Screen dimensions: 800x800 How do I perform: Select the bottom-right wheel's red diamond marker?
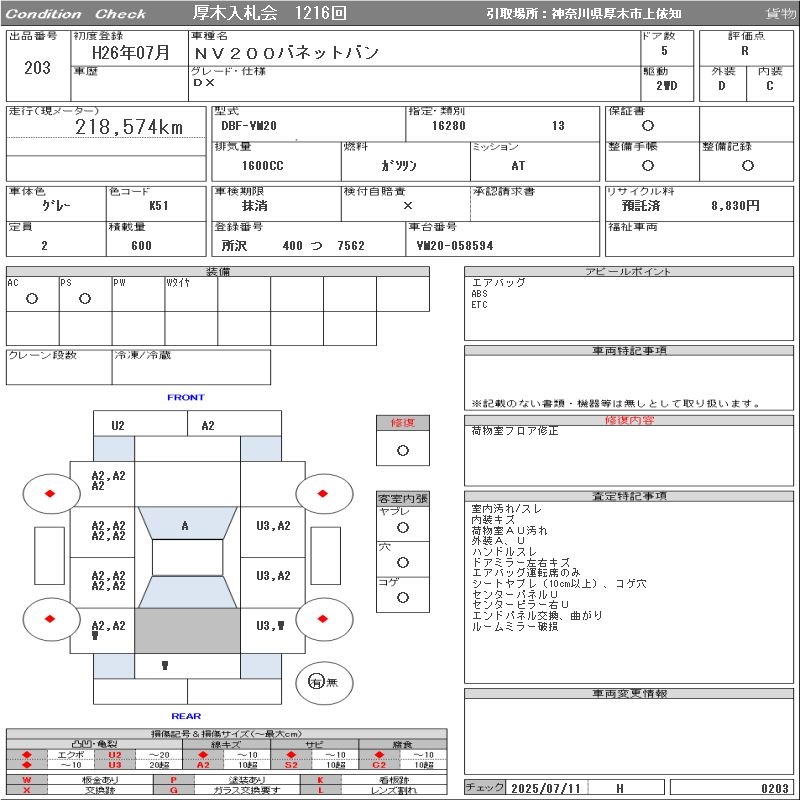[x=323, y=618]
